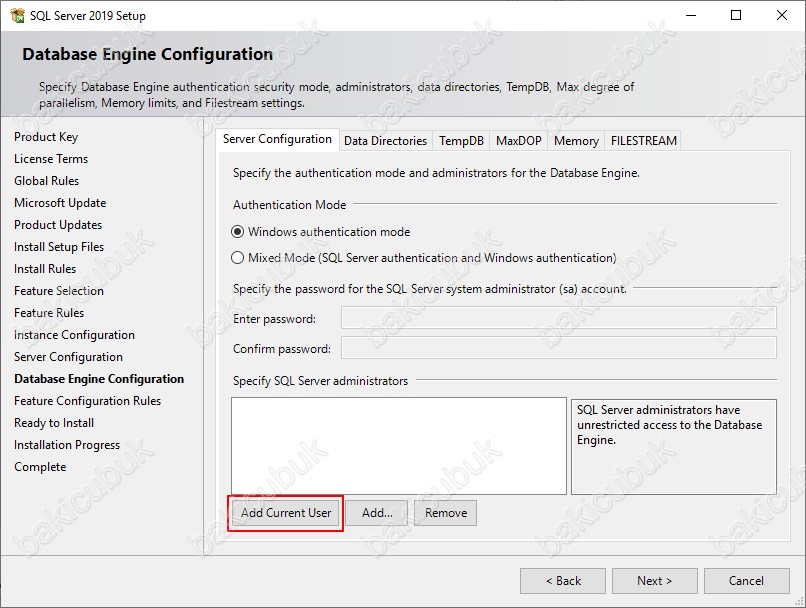Click Feature Configuration Rules step in sidebar
Image resolution: width=806 pixels, height=608 pixels.
point(87,401)
